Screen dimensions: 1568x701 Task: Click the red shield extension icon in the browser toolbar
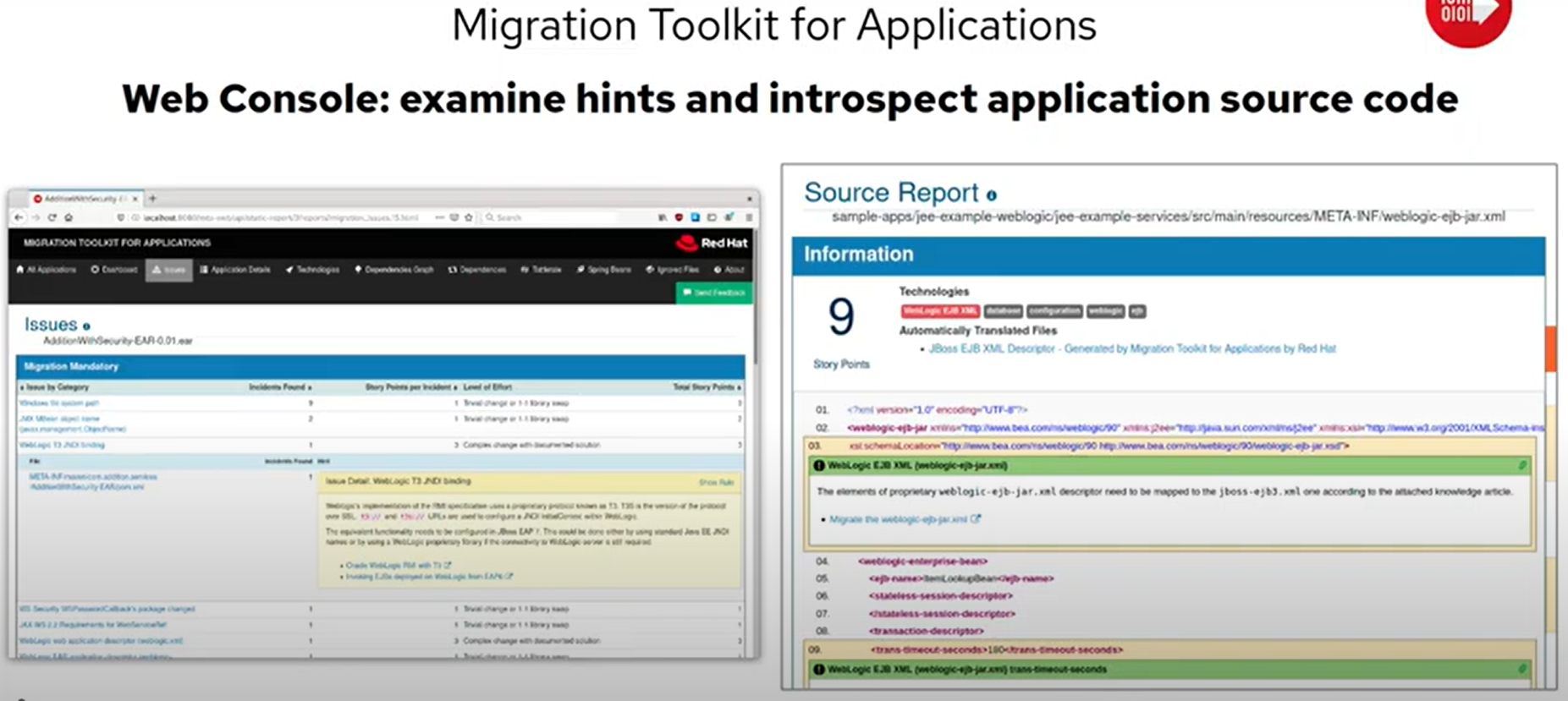pos(679,217)
